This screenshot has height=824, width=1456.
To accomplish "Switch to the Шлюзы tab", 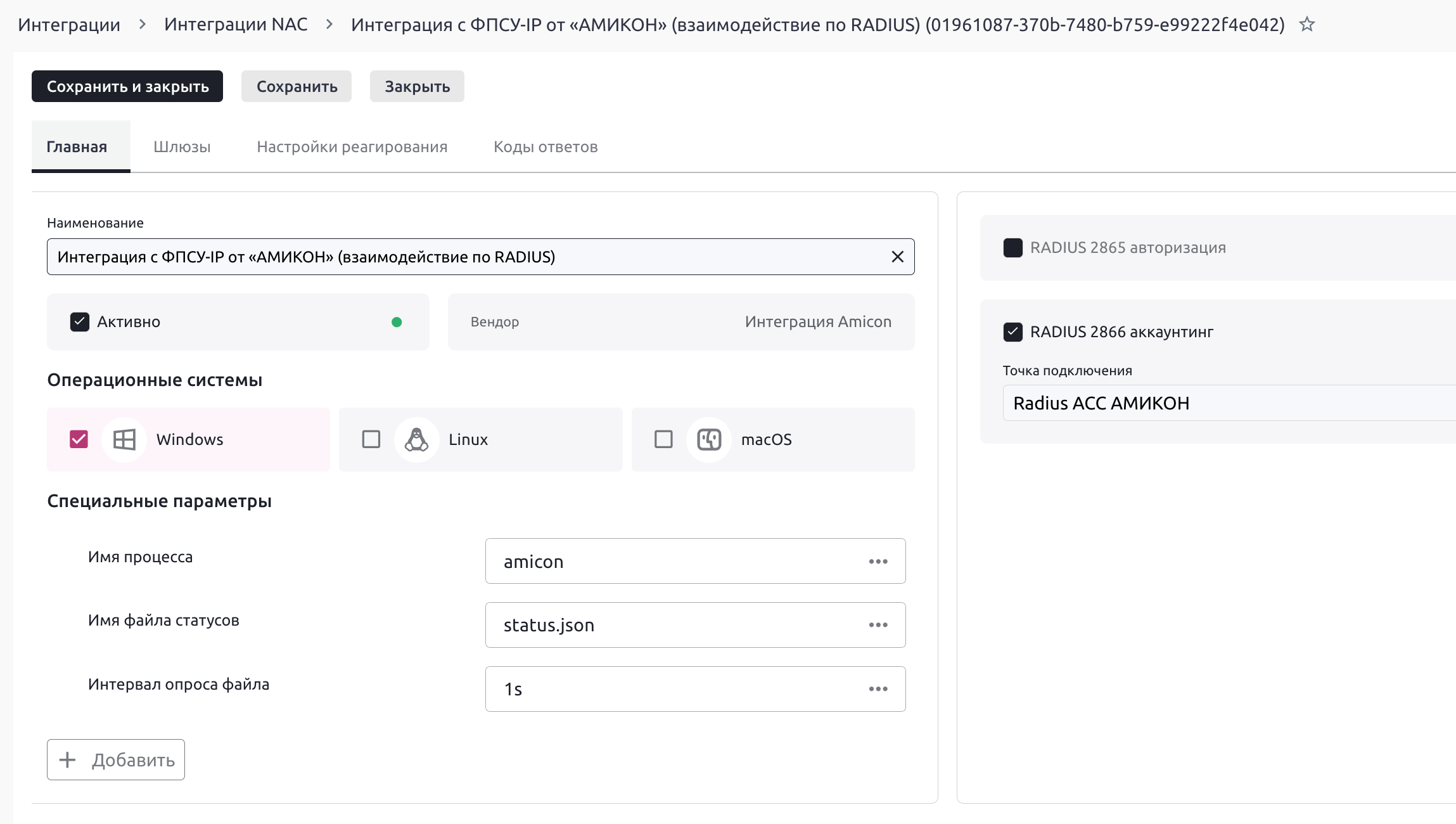I will pyautogui.click(x=182, y=147).
